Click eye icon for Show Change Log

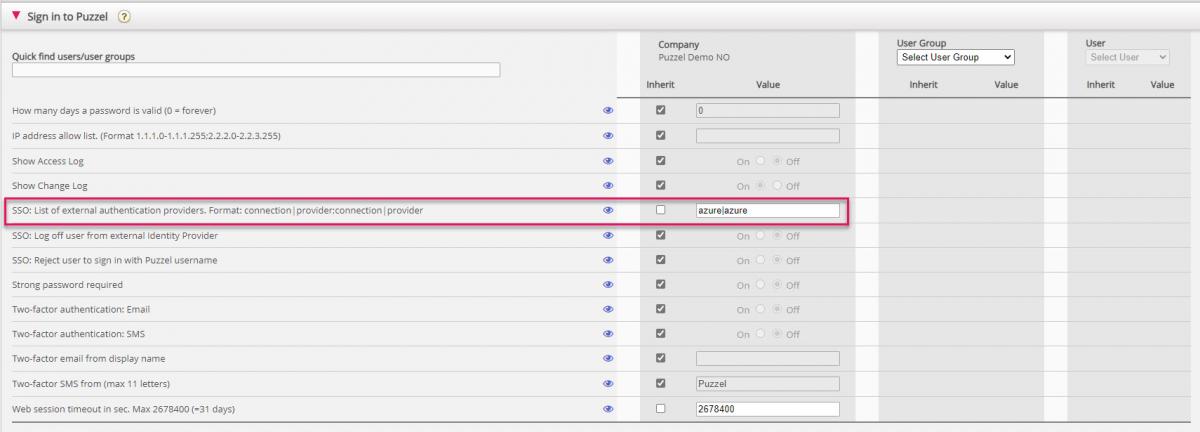(608, 185)
